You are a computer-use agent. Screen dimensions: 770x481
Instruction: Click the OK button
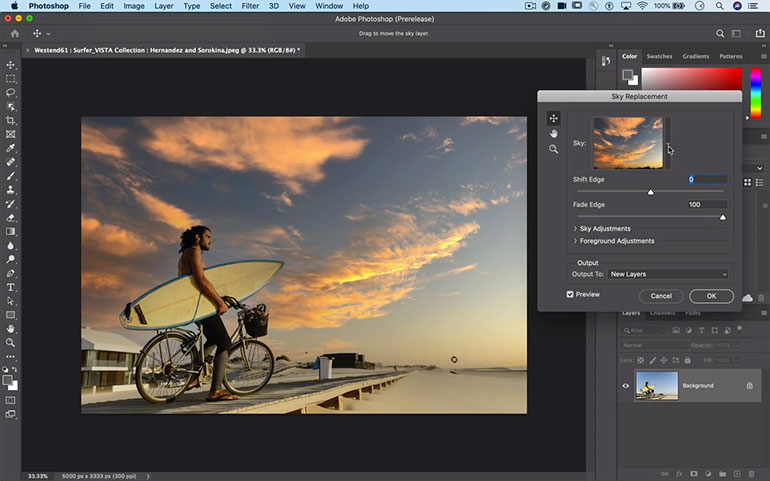[x=711, y=296]
